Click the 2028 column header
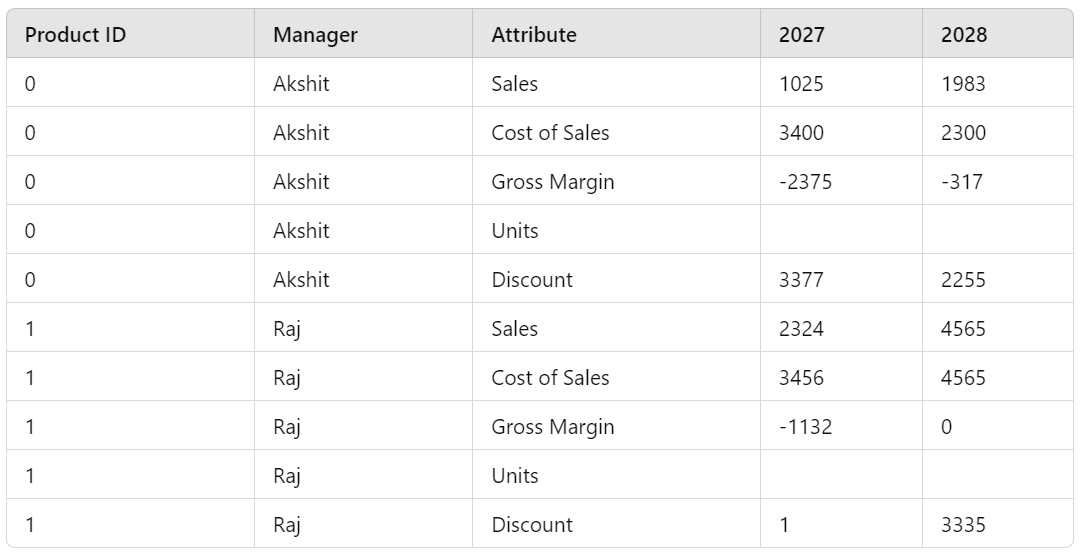 point(964,35)
